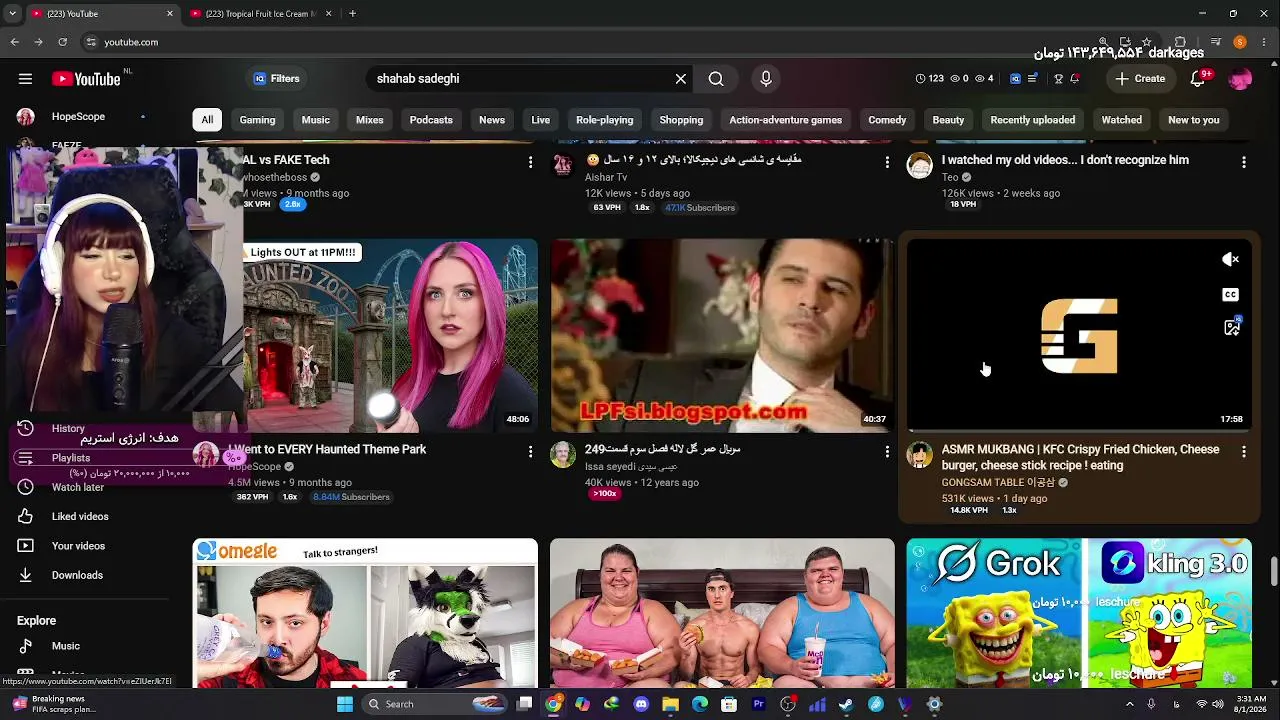Select the Mixes filter chip
Screen dimensions: 1280x720
370,120
